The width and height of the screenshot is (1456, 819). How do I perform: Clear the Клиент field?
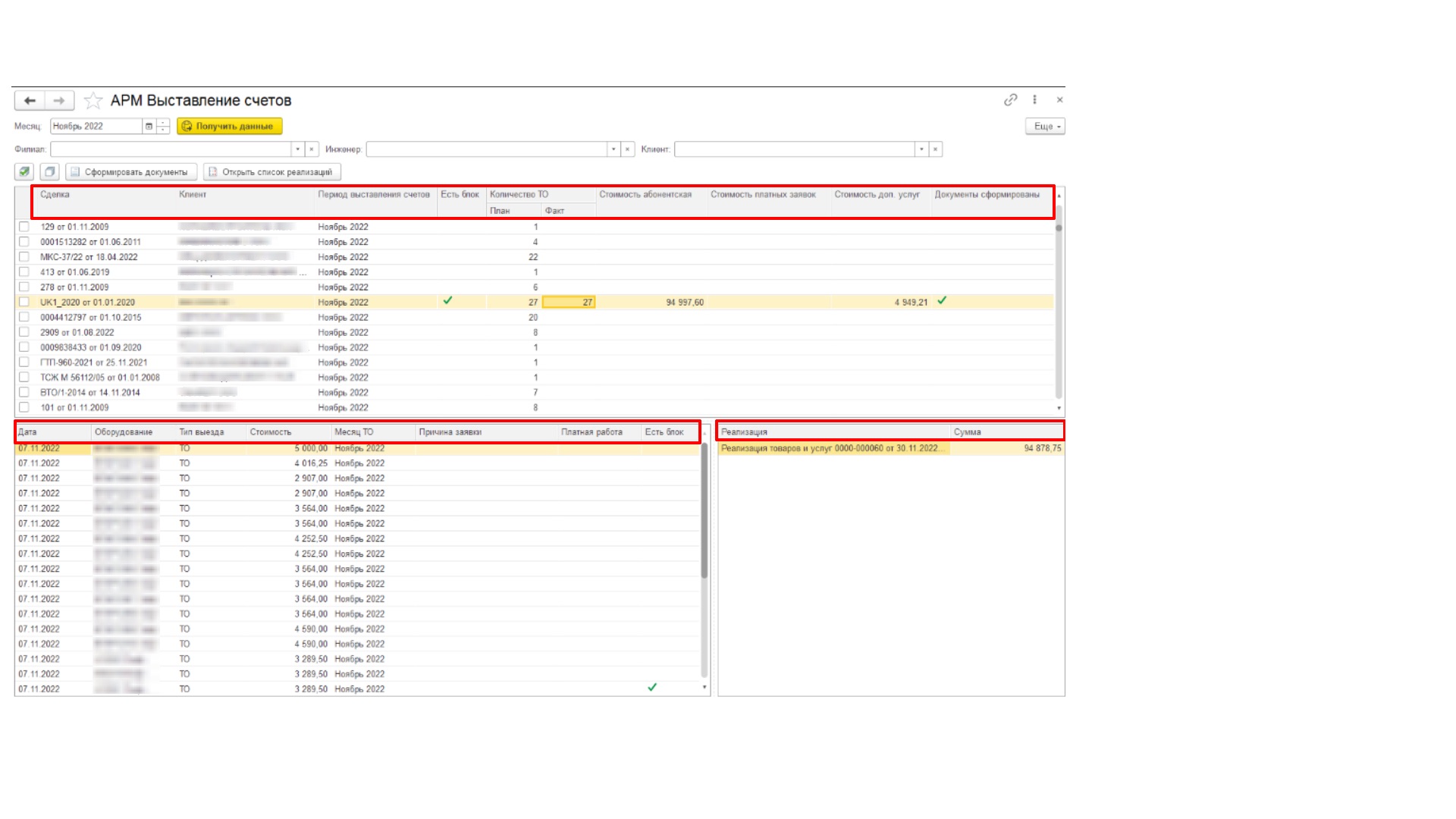935,149
